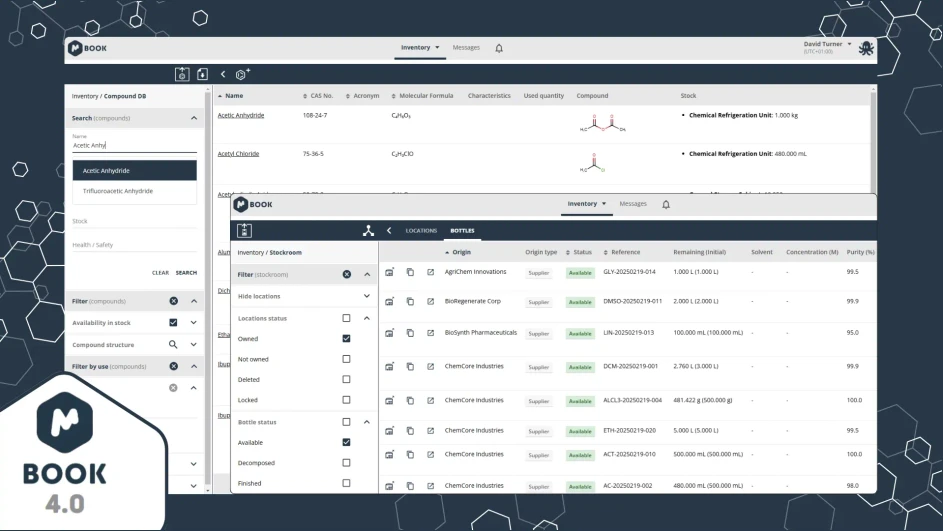Open Messages tab in Compound DB window

[x=466, y=48]
